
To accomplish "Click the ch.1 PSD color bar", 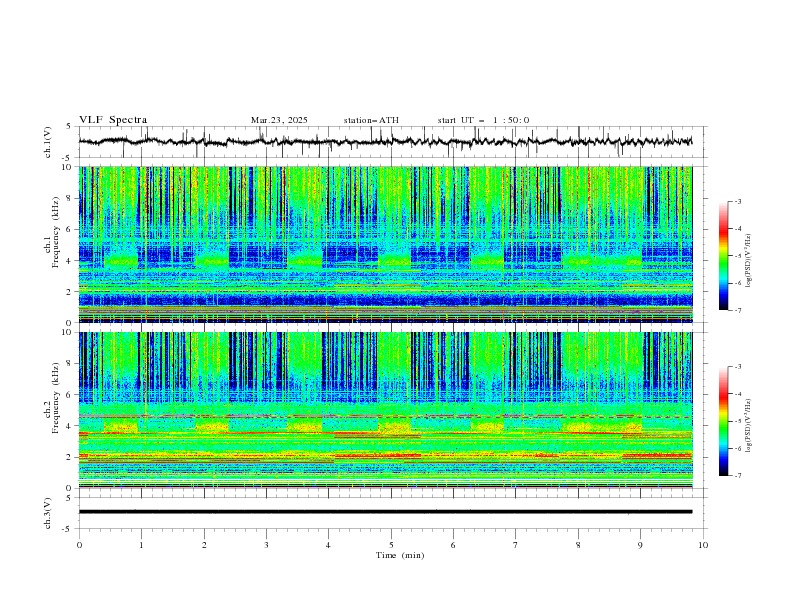I will tap(723, 256).
